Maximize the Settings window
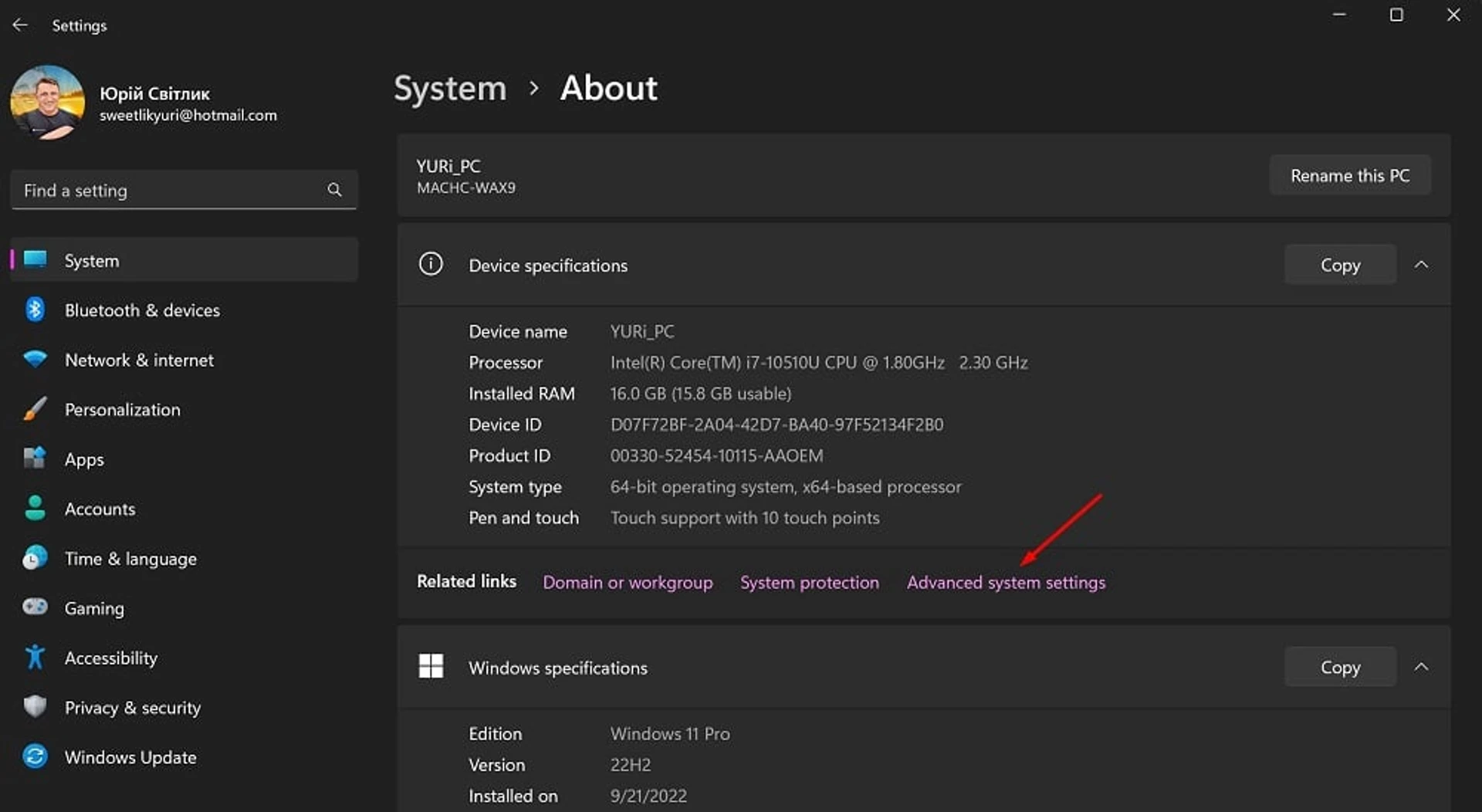1482x812 pixels. [1396, 15]
